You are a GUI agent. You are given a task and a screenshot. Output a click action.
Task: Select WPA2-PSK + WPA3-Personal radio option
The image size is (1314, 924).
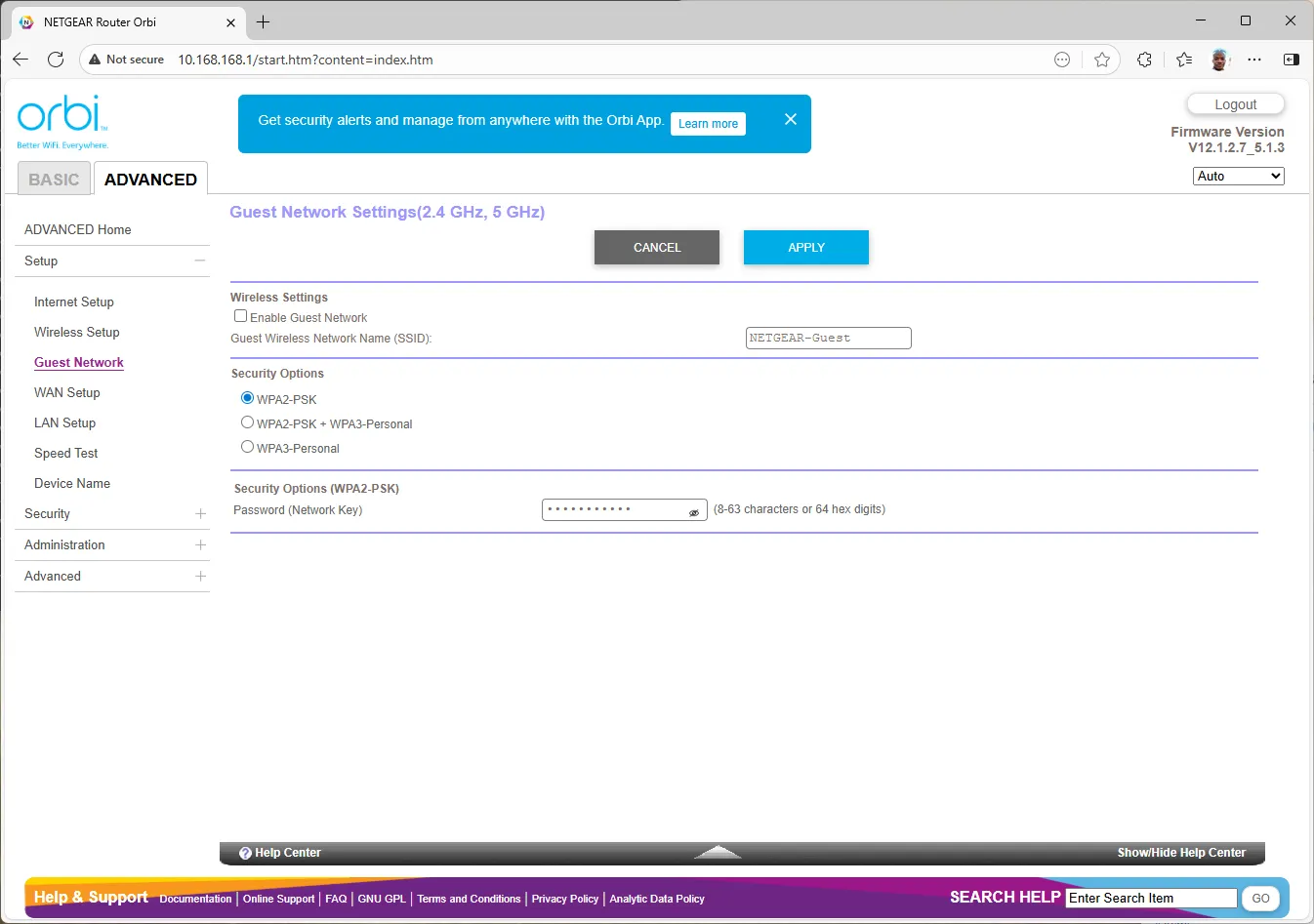pyautogui.click(x=247, y=422)
